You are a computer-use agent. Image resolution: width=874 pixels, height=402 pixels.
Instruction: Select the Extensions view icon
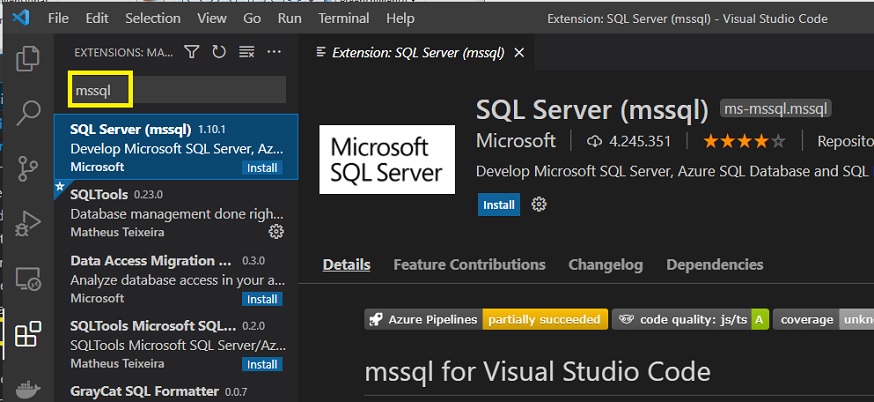(x=28, y=333)
